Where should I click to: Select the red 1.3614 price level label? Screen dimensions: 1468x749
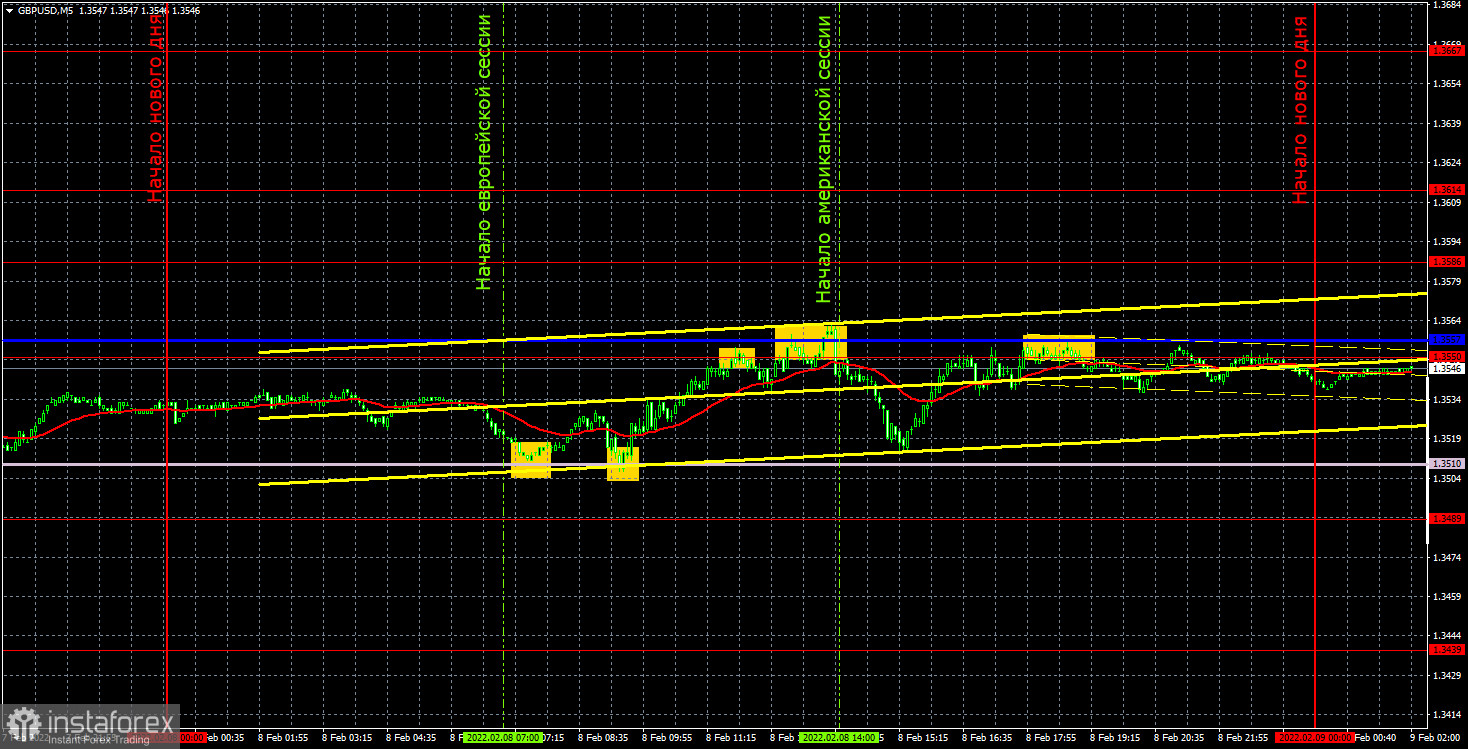[x=1447, y=189]
